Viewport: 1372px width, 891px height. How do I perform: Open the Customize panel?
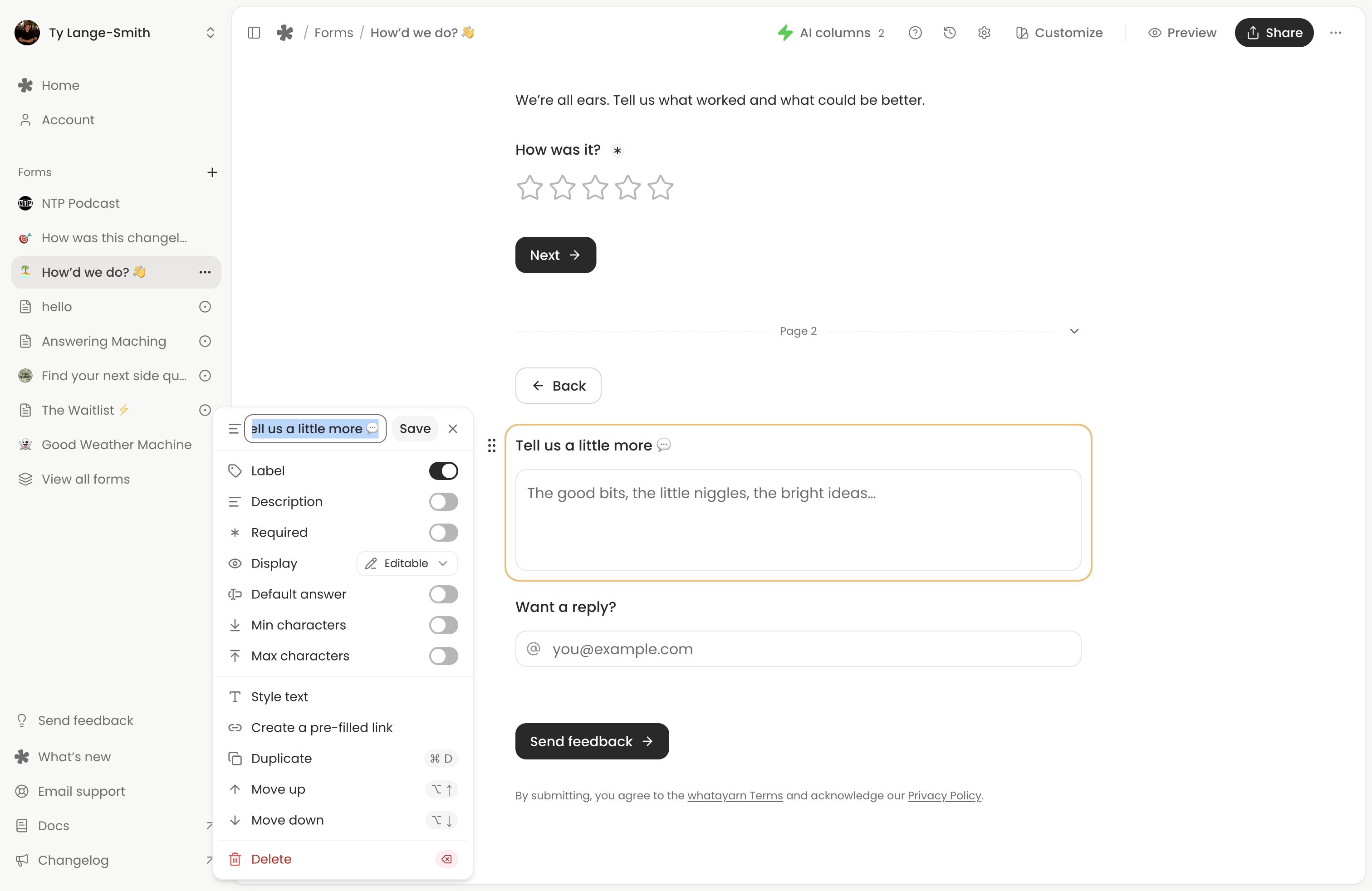1059,33
